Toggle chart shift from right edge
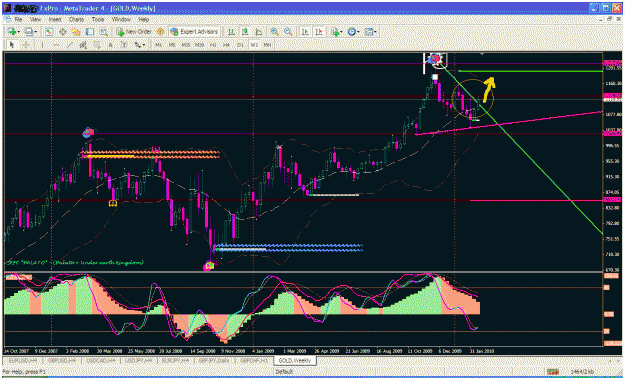This screenshot has width=625, height=378. (x=319, y=32)
